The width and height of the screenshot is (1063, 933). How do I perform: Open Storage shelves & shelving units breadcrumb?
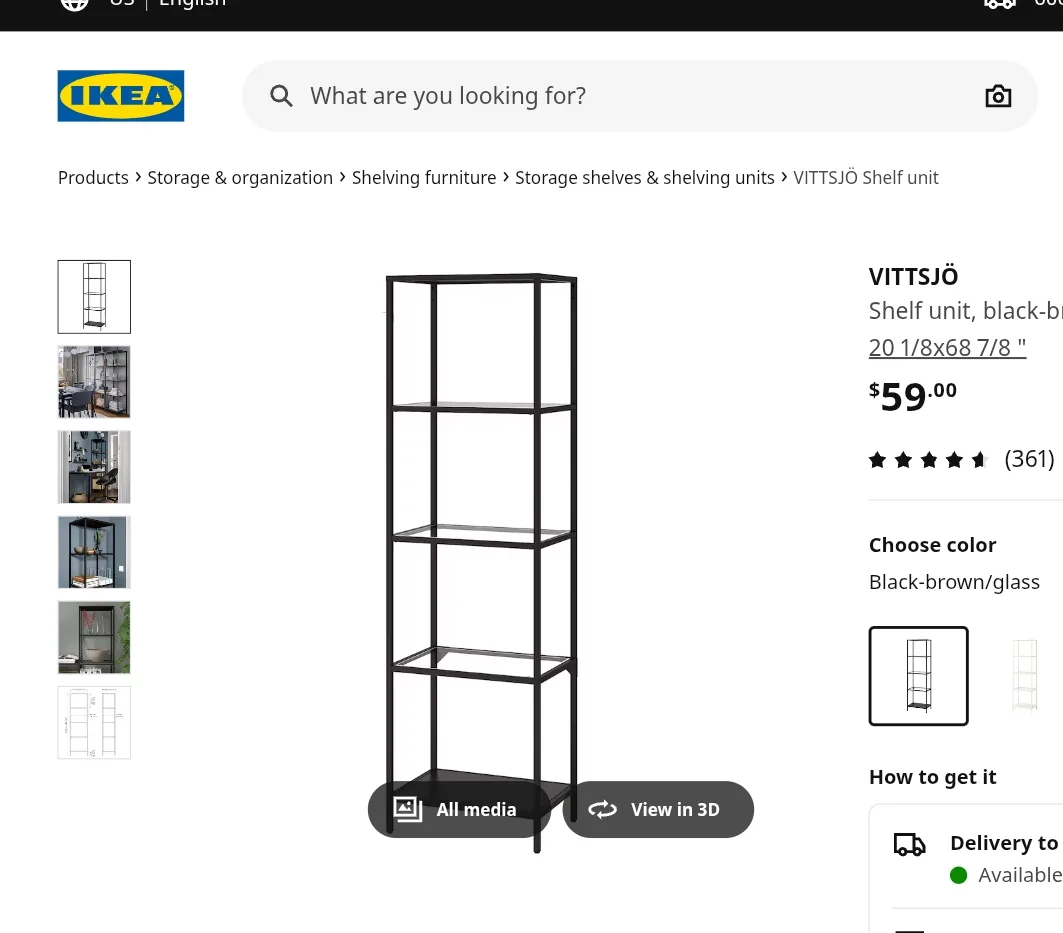point(645,178)
